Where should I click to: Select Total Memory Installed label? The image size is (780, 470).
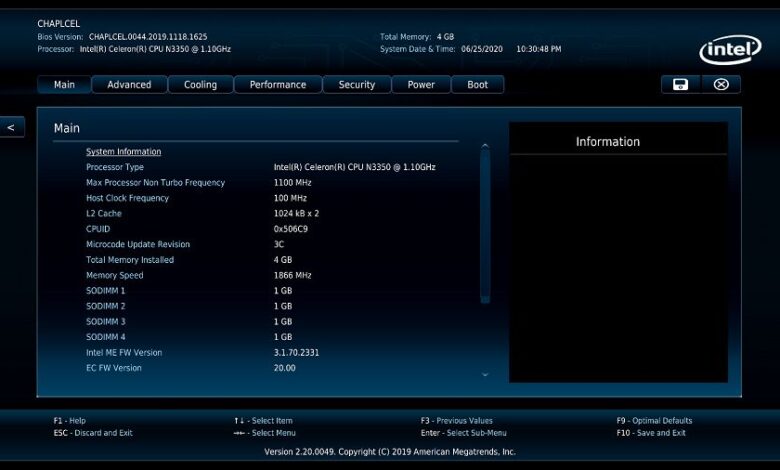tap(130, 260)
